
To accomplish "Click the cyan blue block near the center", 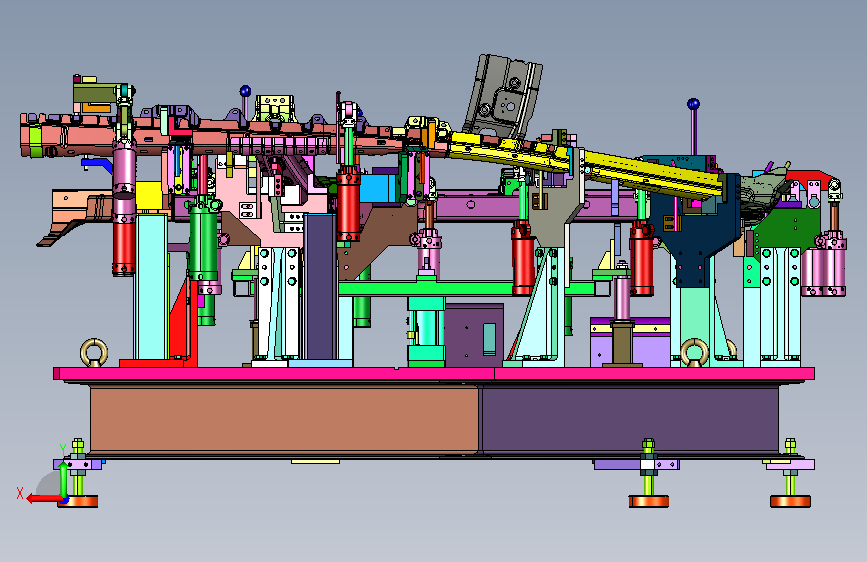I will pos(378,188).
